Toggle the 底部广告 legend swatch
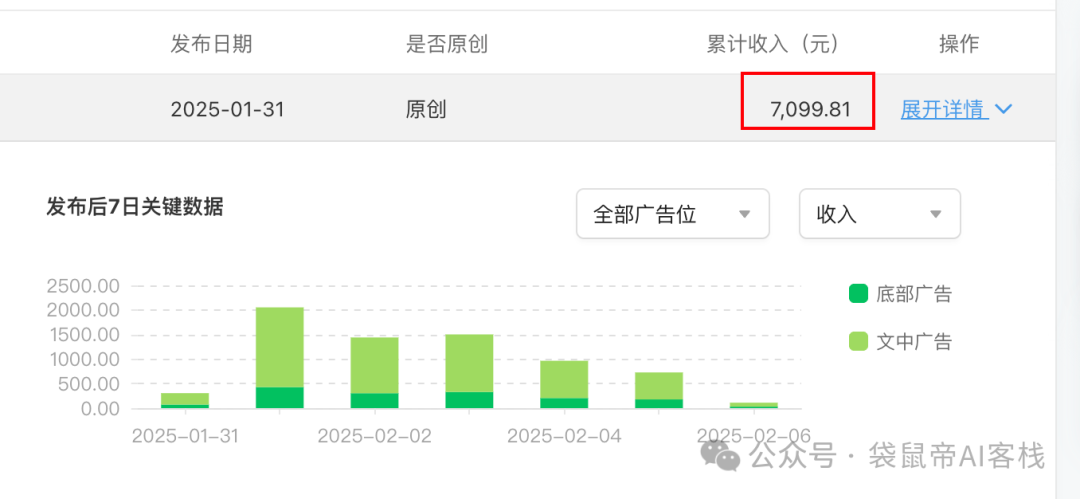 pos(858,294)
